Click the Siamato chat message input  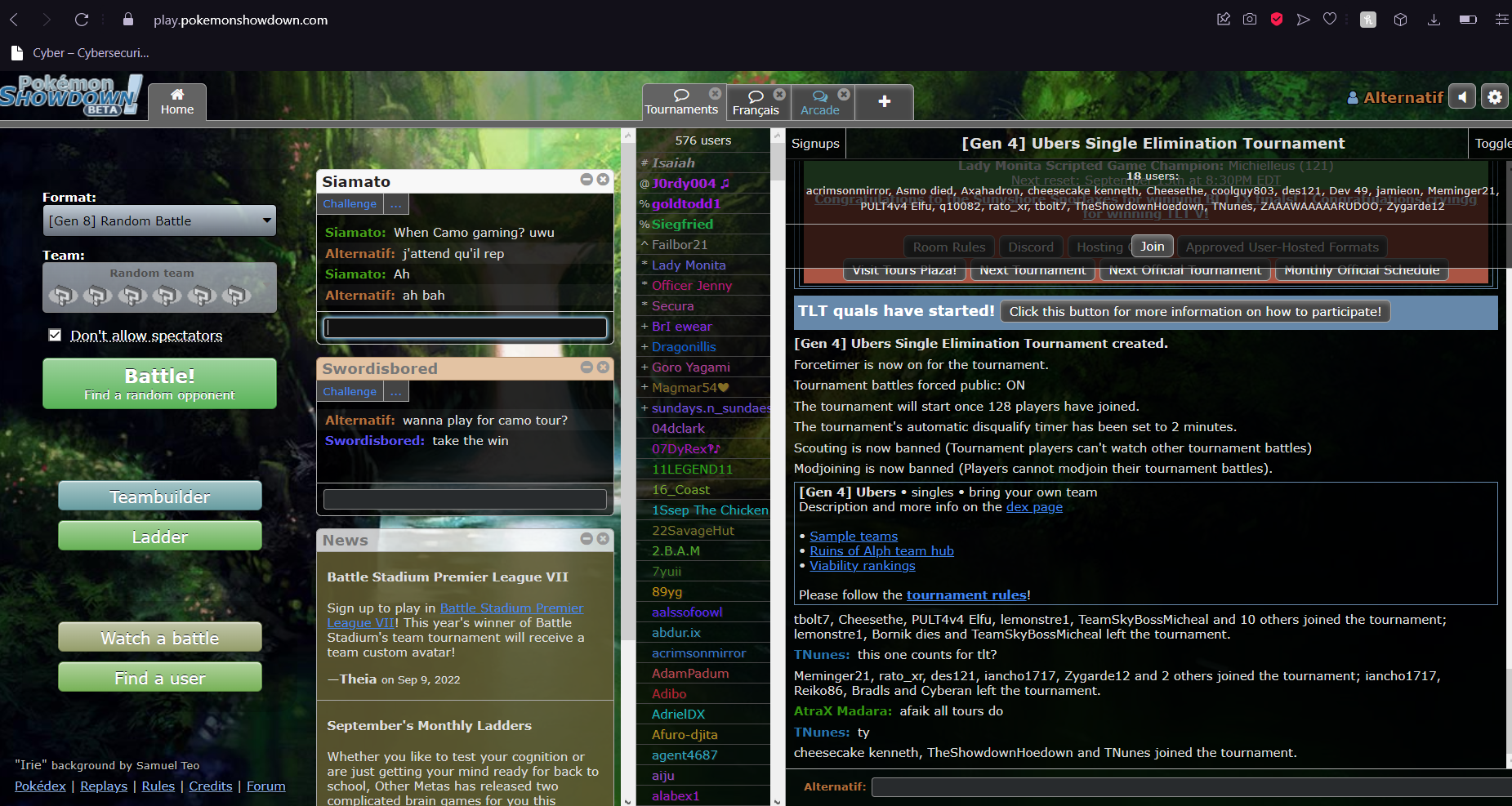[465, 328]
